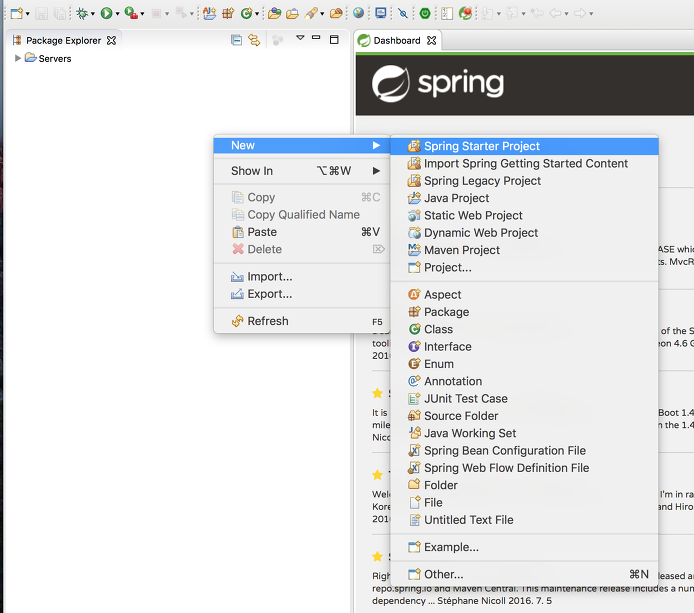This screenshot has height=613, width=694.
Task: Open the External Tools dropdown arrow
Action: [x=142, y=14]
